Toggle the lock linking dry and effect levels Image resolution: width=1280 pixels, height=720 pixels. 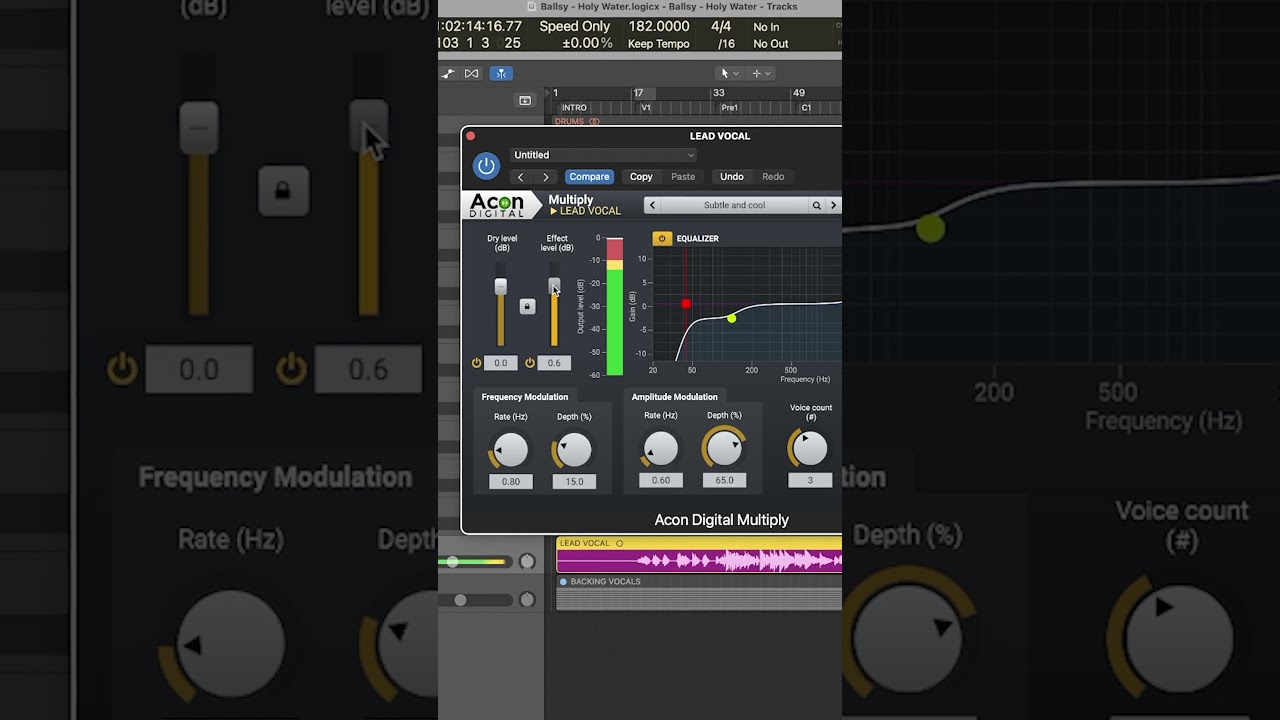point(527,306)
